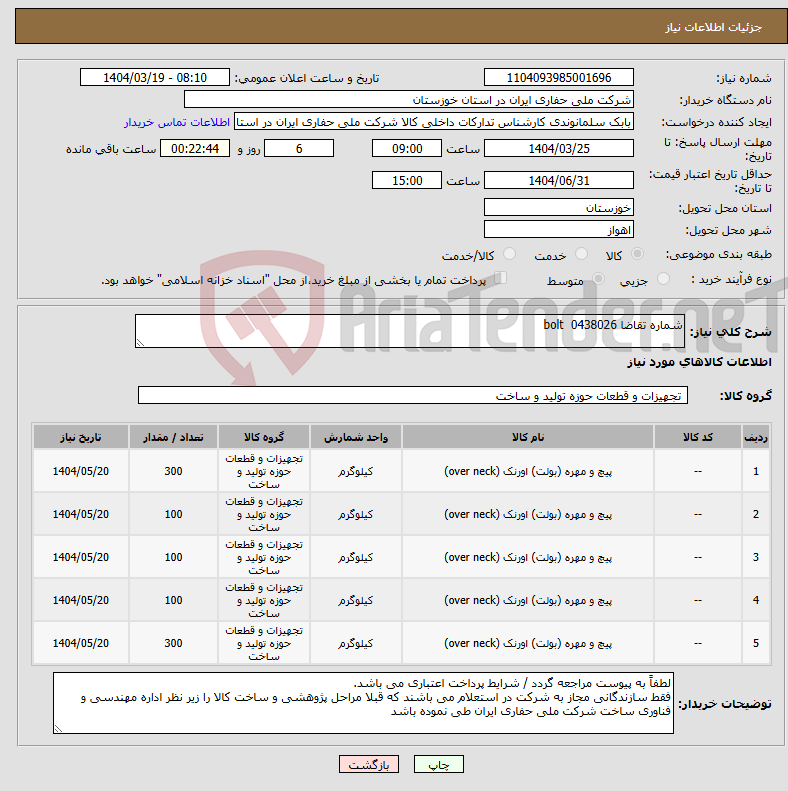
Task: Select the خدمت radio button
Action: point(582,254)
